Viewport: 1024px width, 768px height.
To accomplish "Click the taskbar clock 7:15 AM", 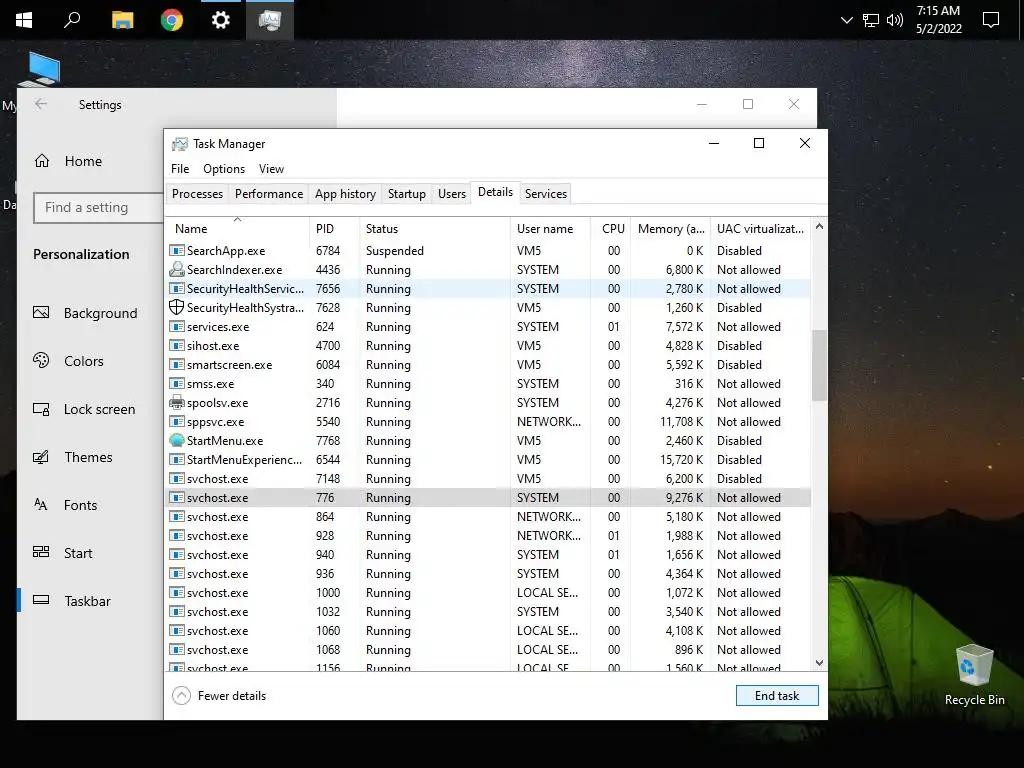I will point(938,20).
